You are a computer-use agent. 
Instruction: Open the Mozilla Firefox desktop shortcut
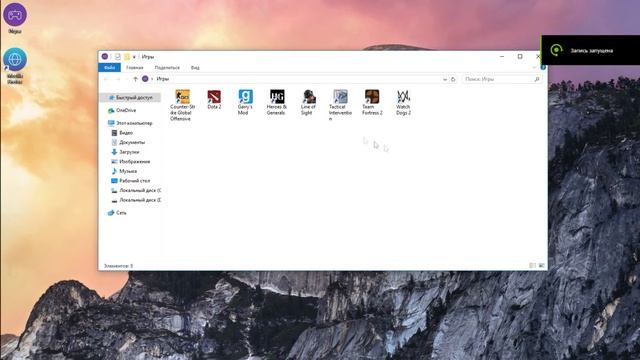coord(15,66)
